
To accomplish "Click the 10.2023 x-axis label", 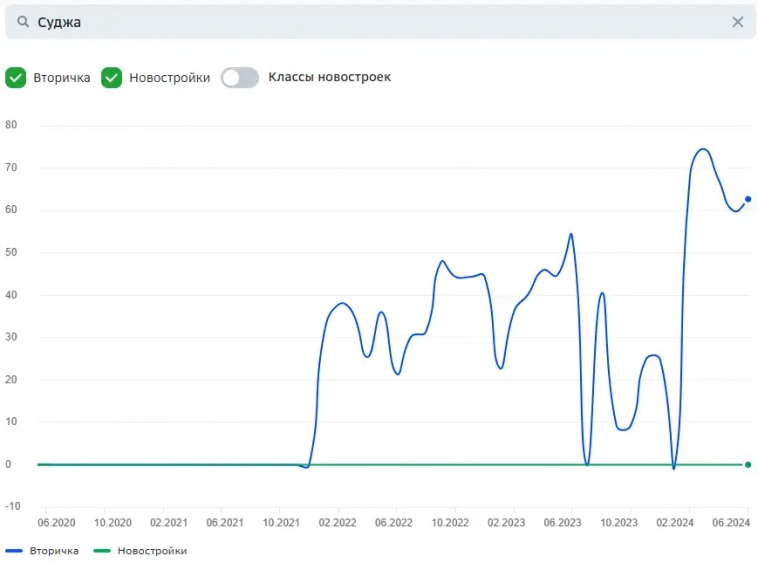I will click(619, 523).
